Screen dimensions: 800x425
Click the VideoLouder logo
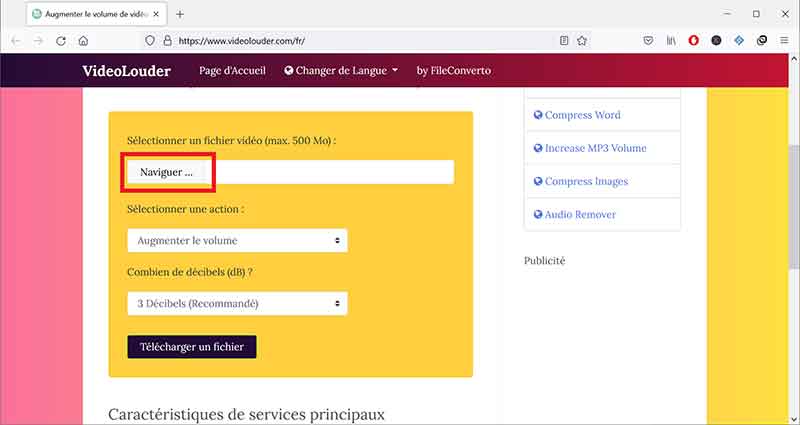click(126, 71)
